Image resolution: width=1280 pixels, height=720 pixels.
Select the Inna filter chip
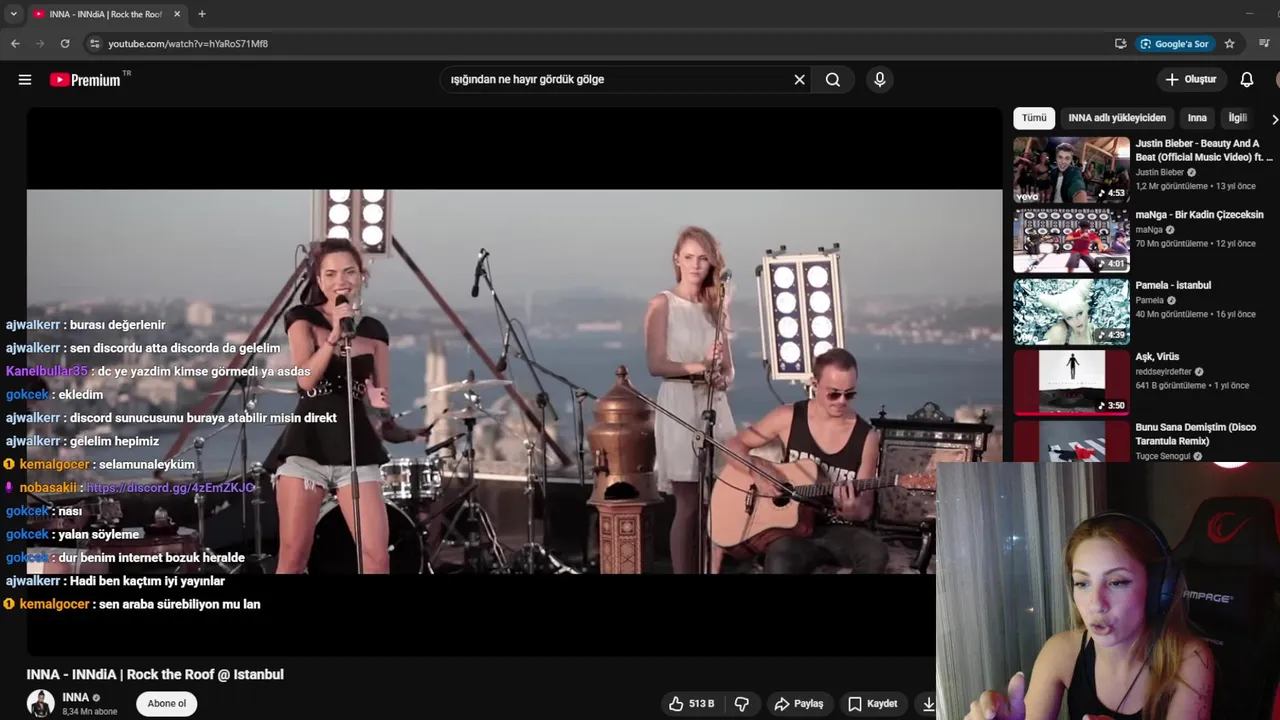point(1197,118)
